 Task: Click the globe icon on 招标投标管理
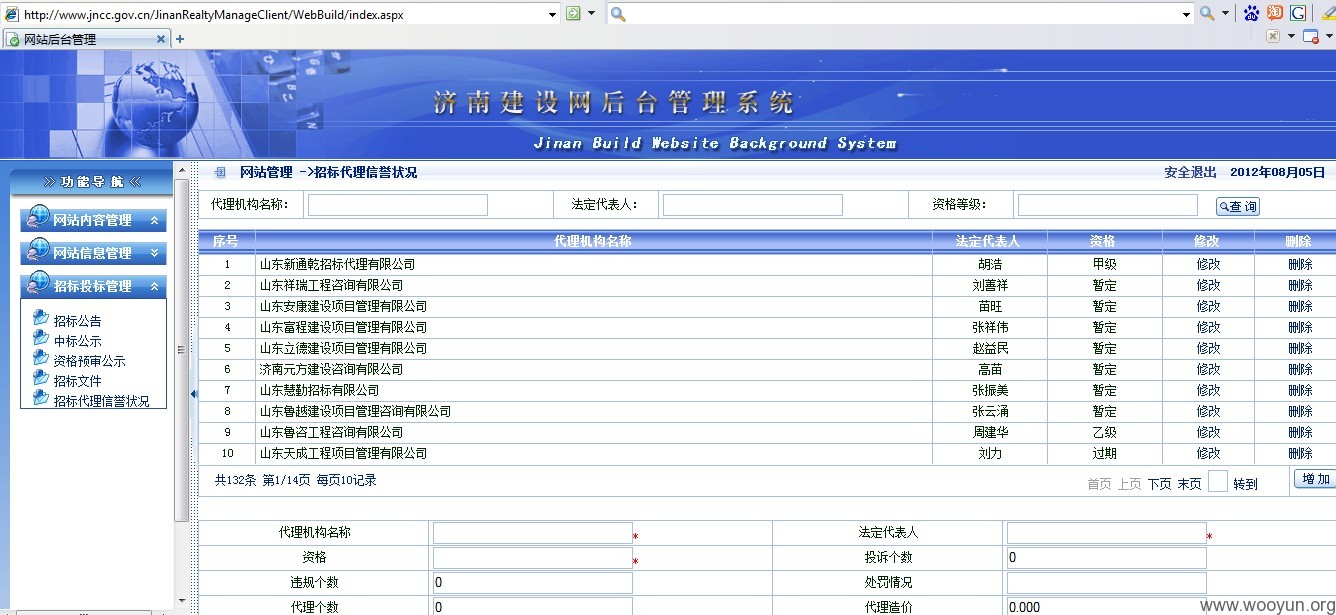click(38, 283)
